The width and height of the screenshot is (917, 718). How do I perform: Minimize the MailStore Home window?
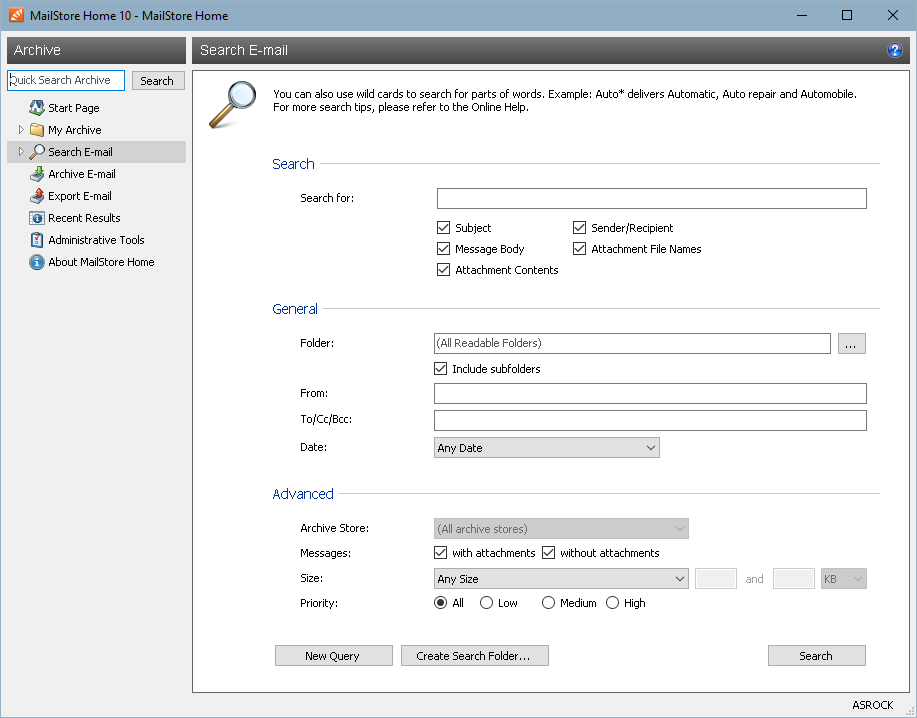802,15
